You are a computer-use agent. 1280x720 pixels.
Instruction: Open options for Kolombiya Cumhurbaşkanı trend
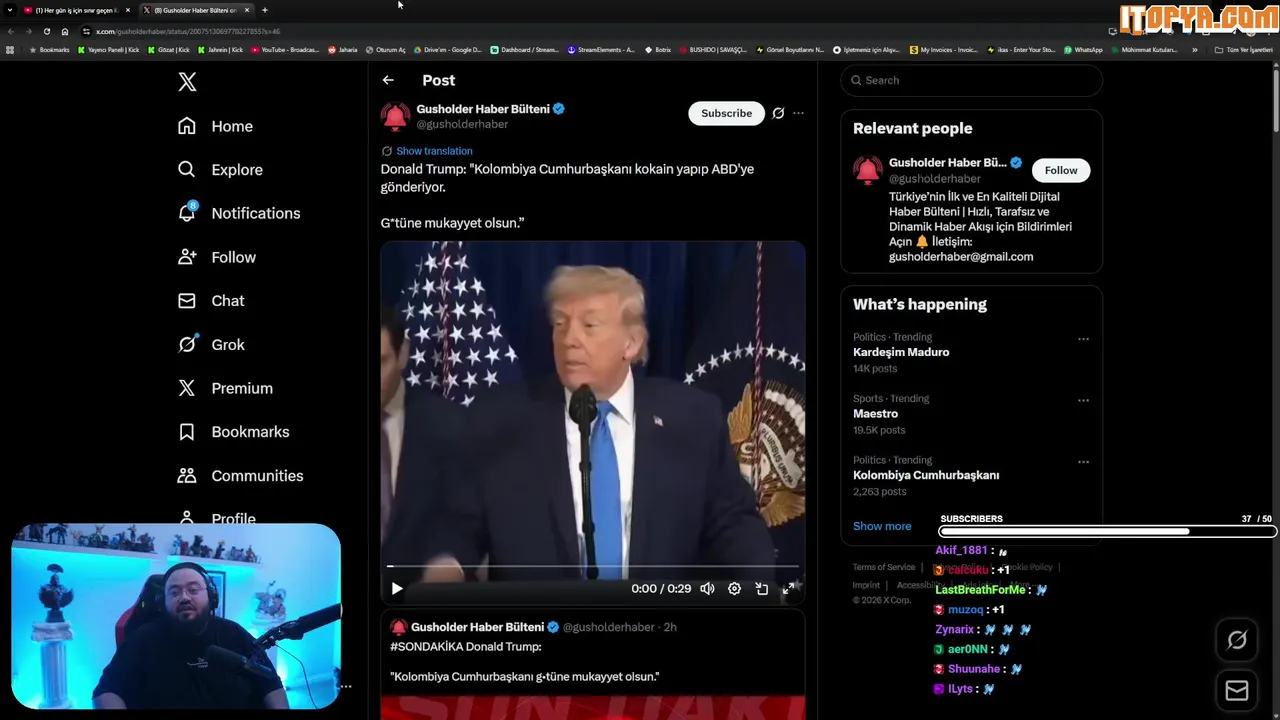click(x=1083, y=463)
